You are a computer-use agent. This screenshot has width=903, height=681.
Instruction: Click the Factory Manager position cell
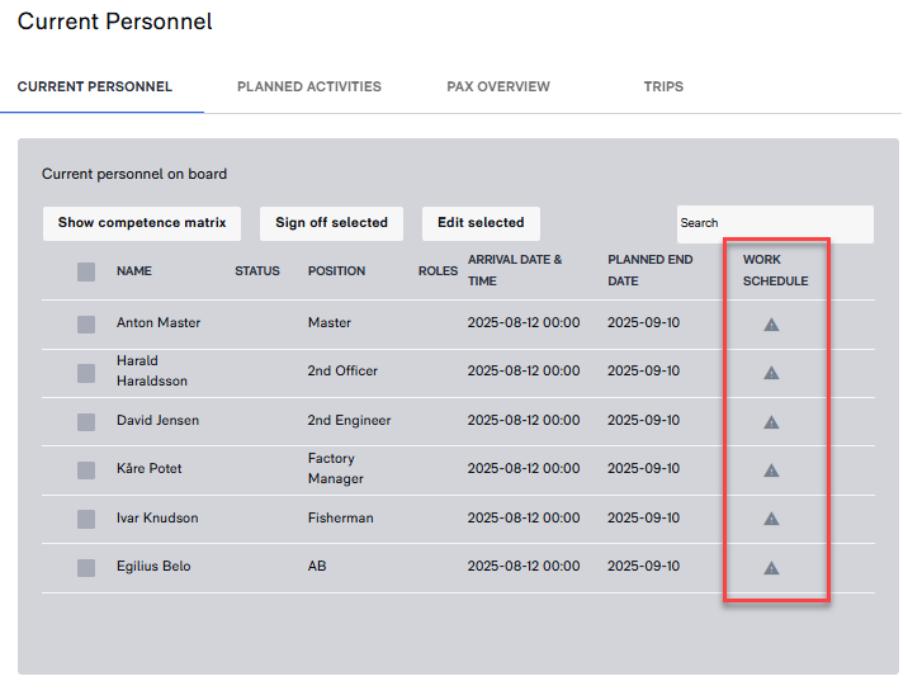tap(336, 469)
